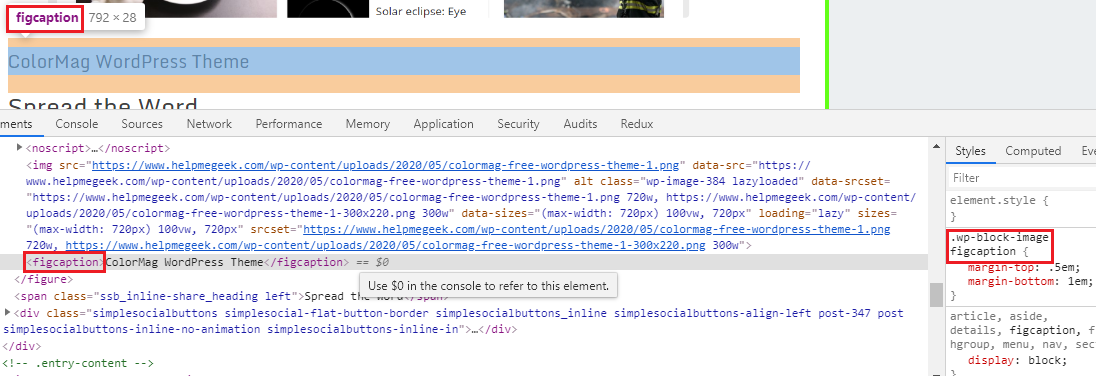1096x376 pixels.
Task: Select the Application tab
Action: click(x=443, y=124)
